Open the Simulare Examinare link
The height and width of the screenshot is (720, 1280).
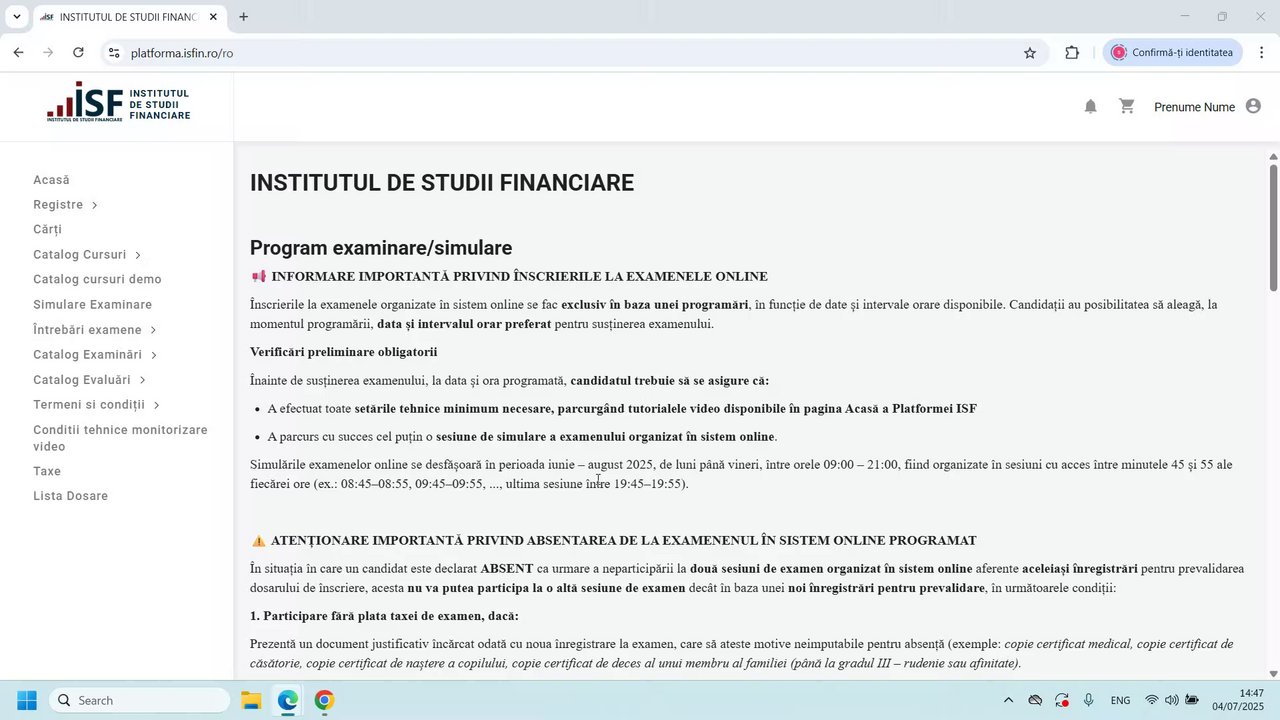[x=92, y=305]
